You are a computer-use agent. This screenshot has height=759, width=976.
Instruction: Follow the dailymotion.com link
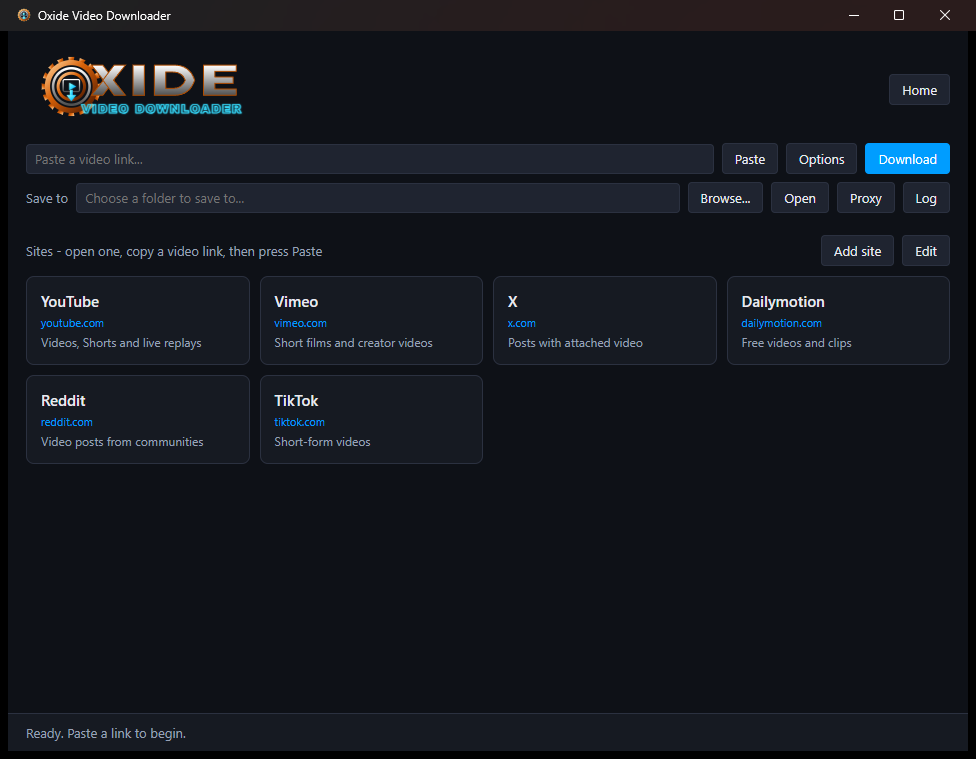point(781,323)
